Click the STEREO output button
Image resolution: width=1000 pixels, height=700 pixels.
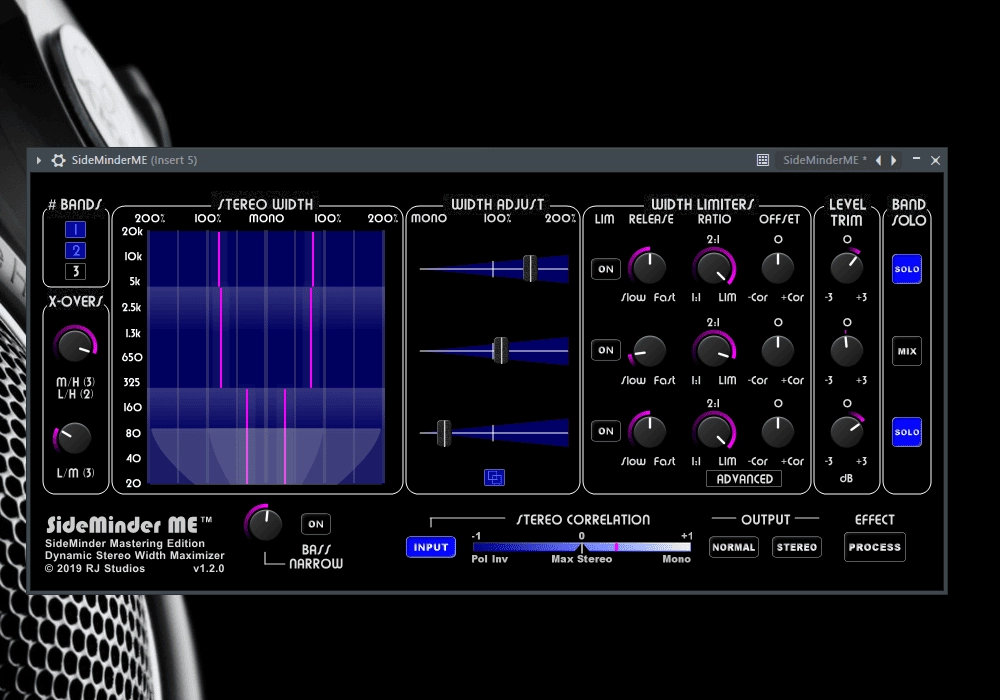(x=797, y=547)
